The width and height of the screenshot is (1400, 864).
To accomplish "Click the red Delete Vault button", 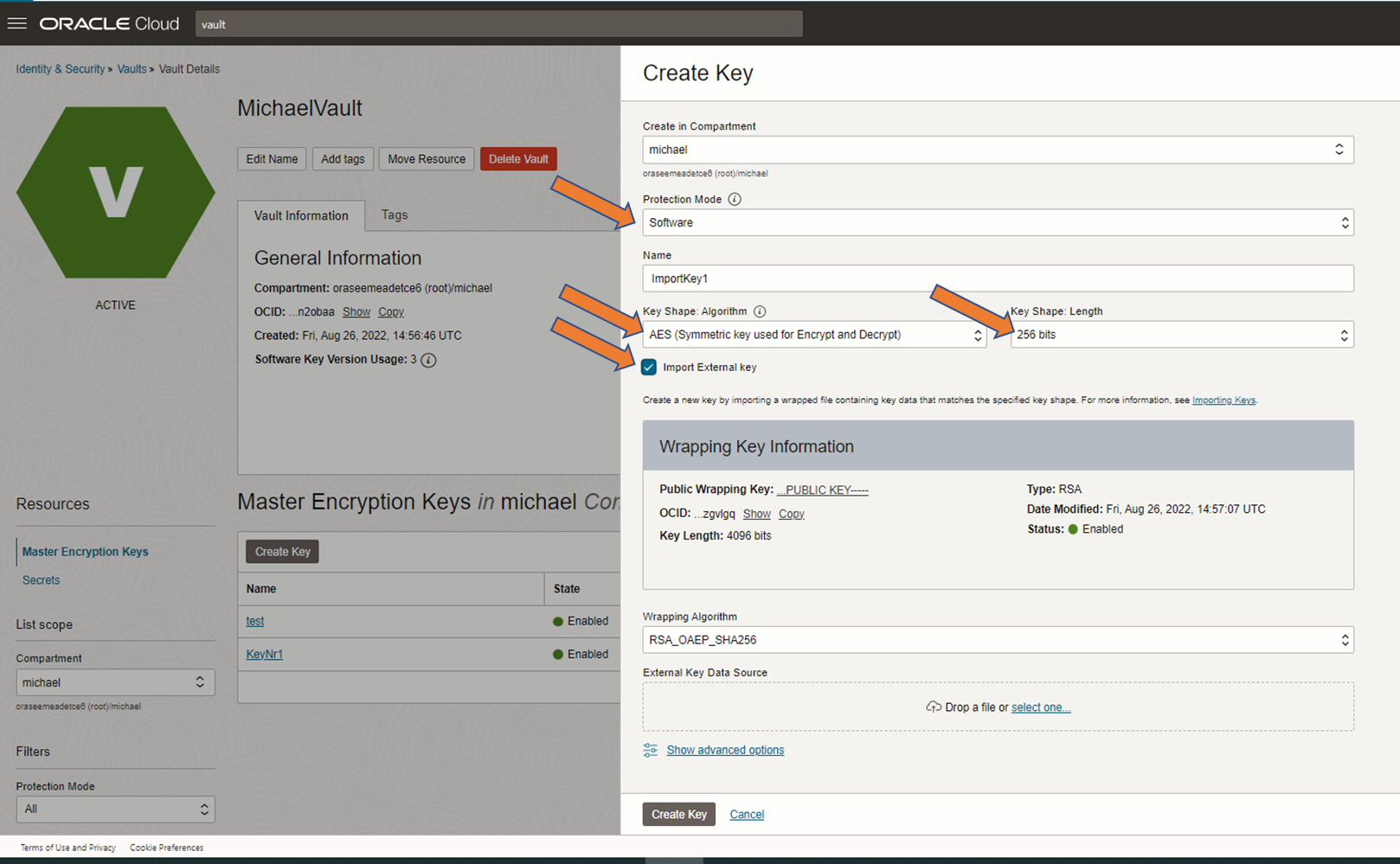I will pos(518,159).
